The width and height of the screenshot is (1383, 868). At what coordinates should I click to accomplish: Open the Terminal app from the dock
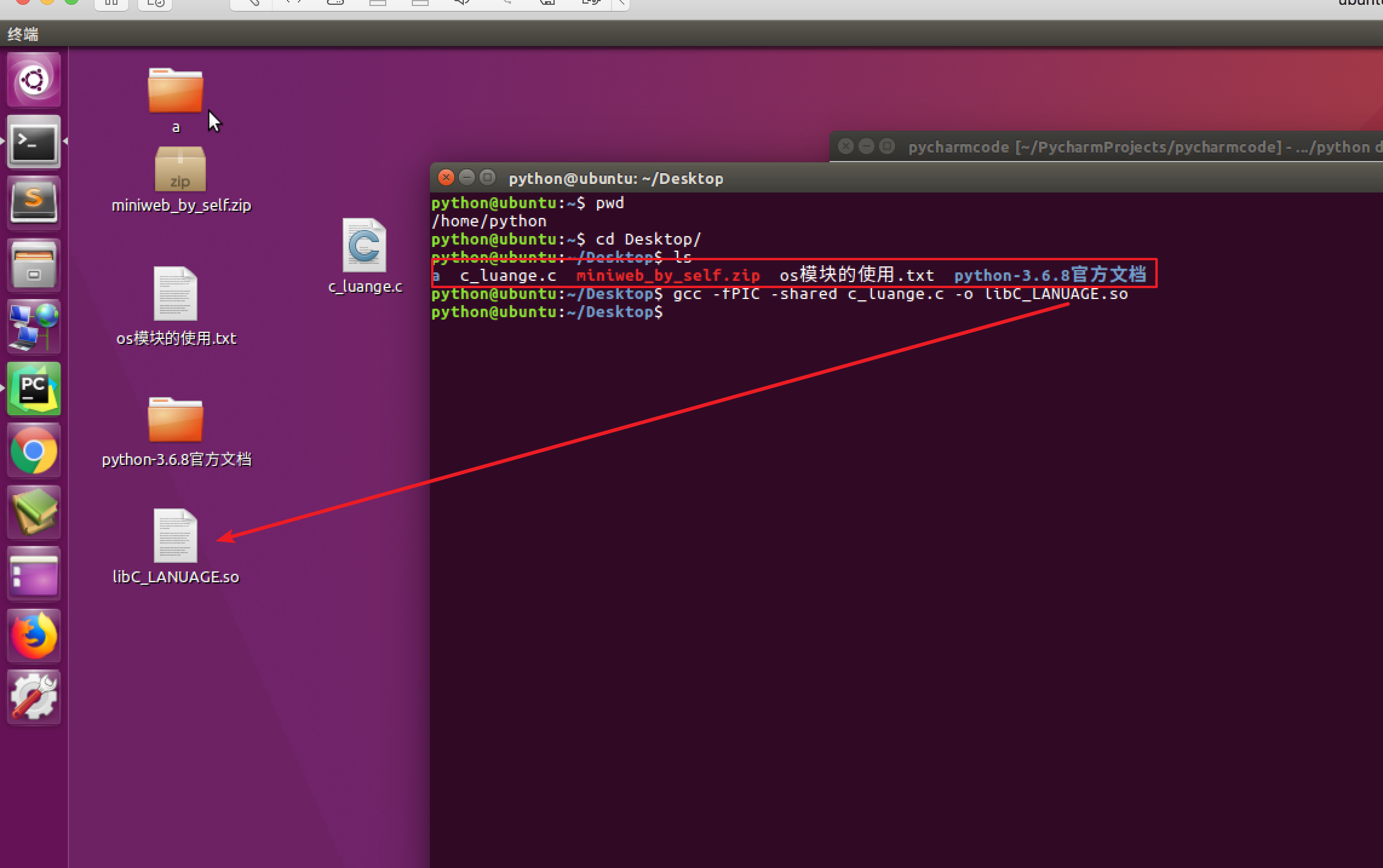[x=33, y=142]
